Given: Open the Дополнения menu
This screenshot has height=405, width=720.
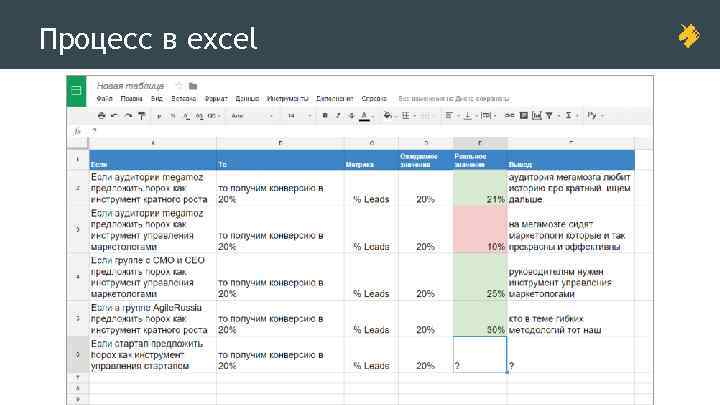Looking at the screenshot, I should pyautogui.click(x=335, y=99).
